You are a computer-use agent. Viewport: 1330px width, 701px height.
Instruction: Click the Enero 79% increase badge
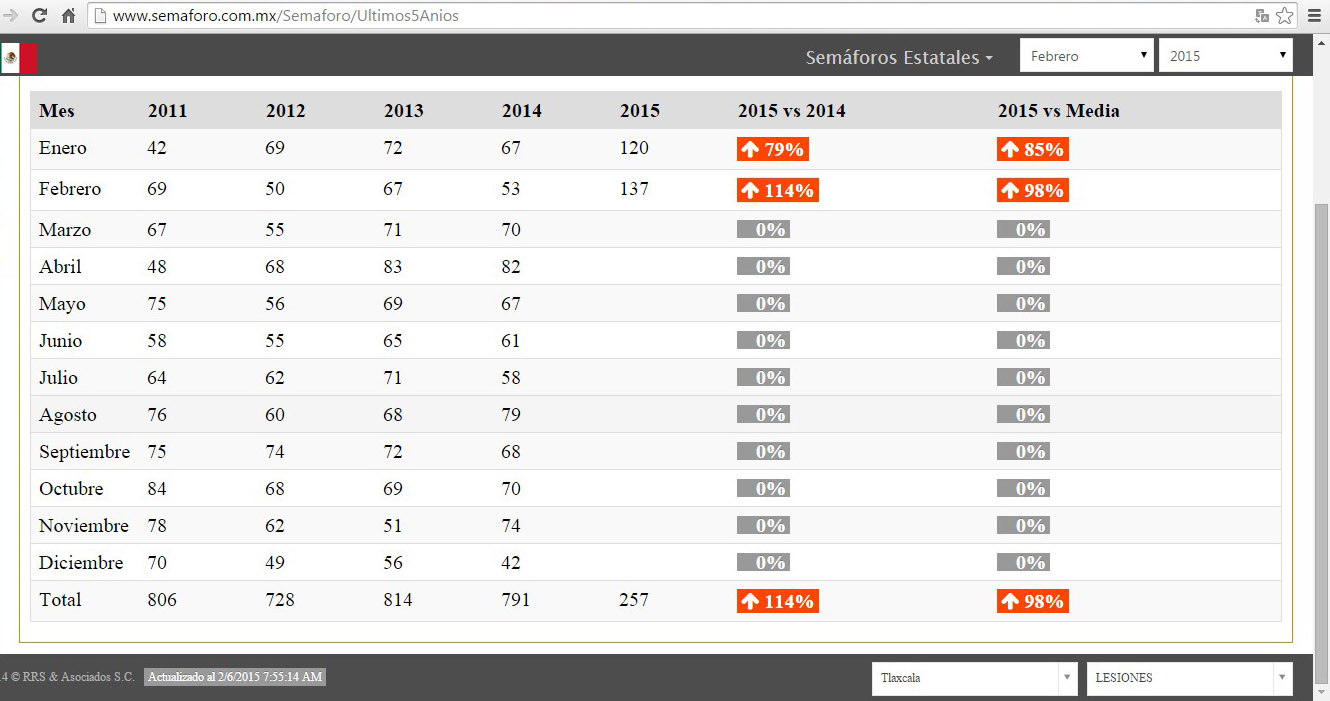pos(773,149)
